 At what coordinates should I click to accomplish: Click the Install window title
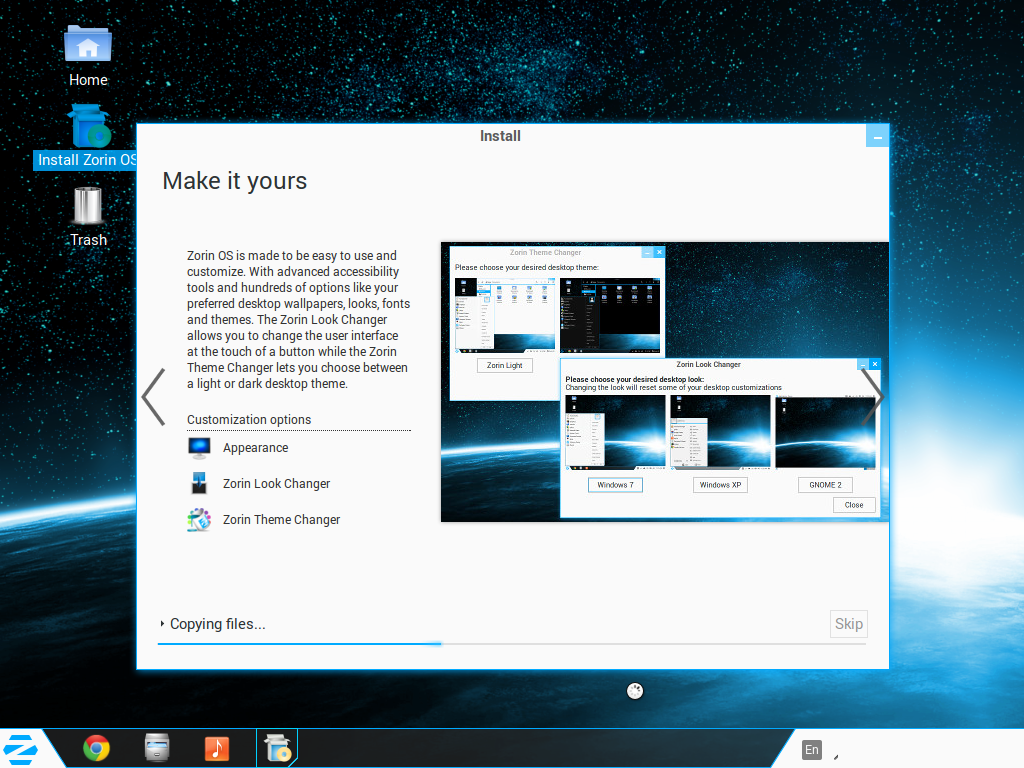click(x=500, y=136)
